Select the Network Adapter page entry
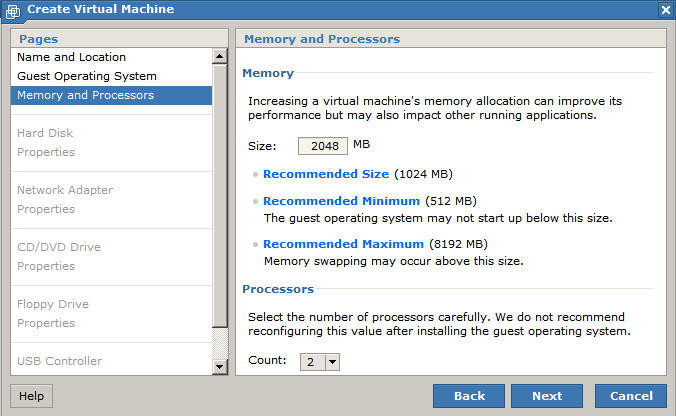 (x=65, y=190)
